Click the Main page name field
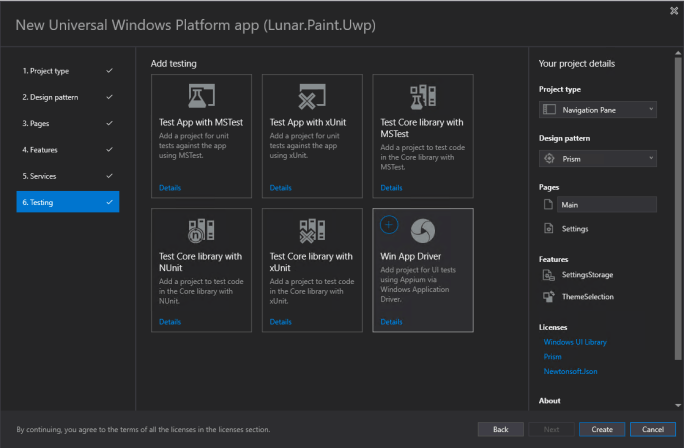The image size is (684, 448). pyautogui.click(x=607, y=205)
